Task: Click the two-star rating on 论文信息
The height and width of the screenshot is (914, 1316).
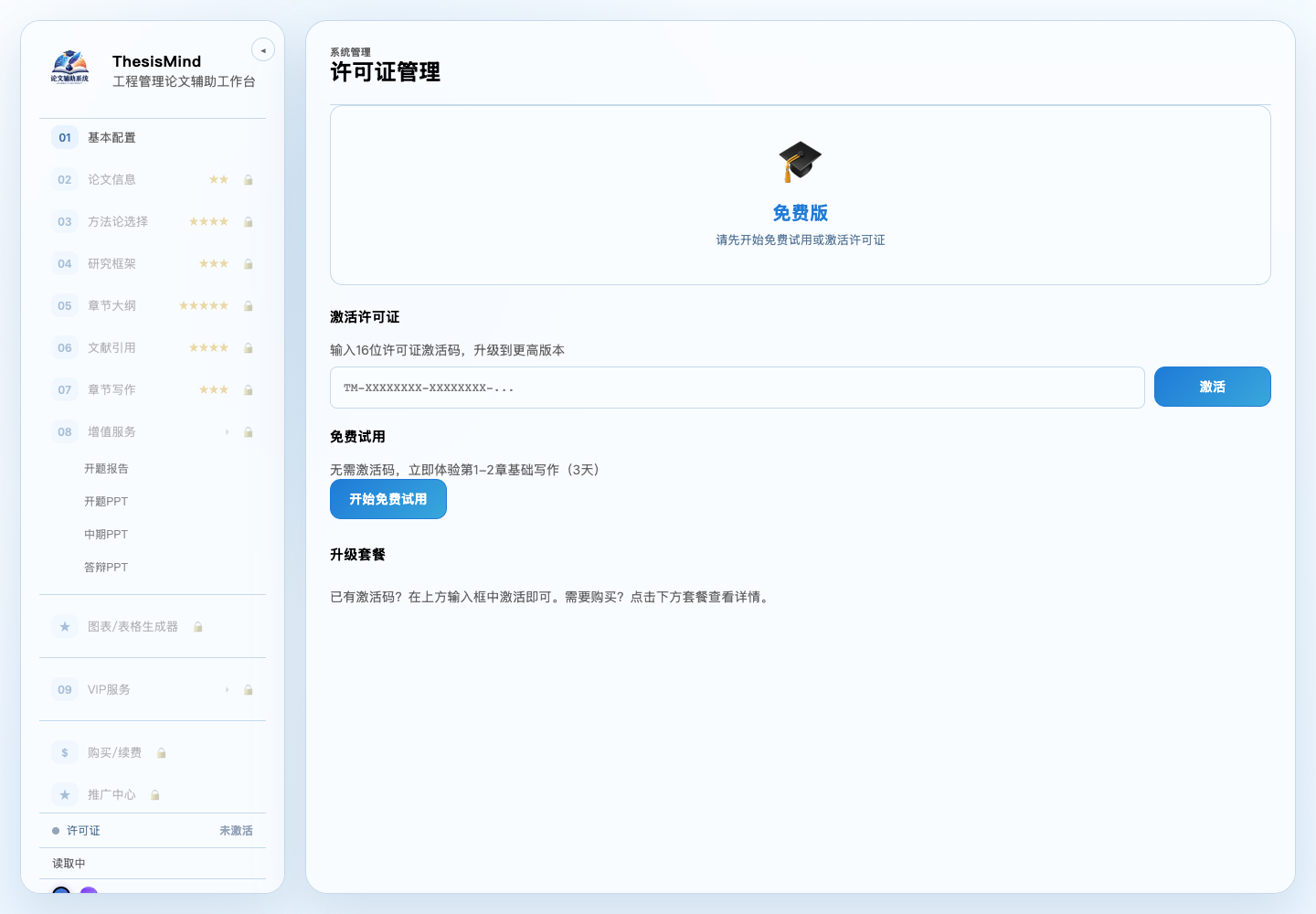Action: pos(218,180)
